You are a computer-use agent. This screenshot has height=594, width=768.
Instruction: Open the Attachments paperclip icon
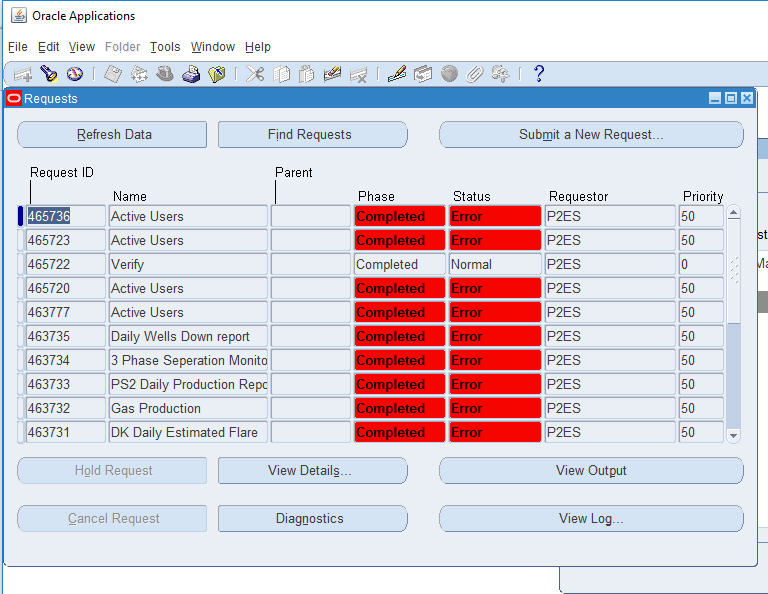click(x=475, y=74)
